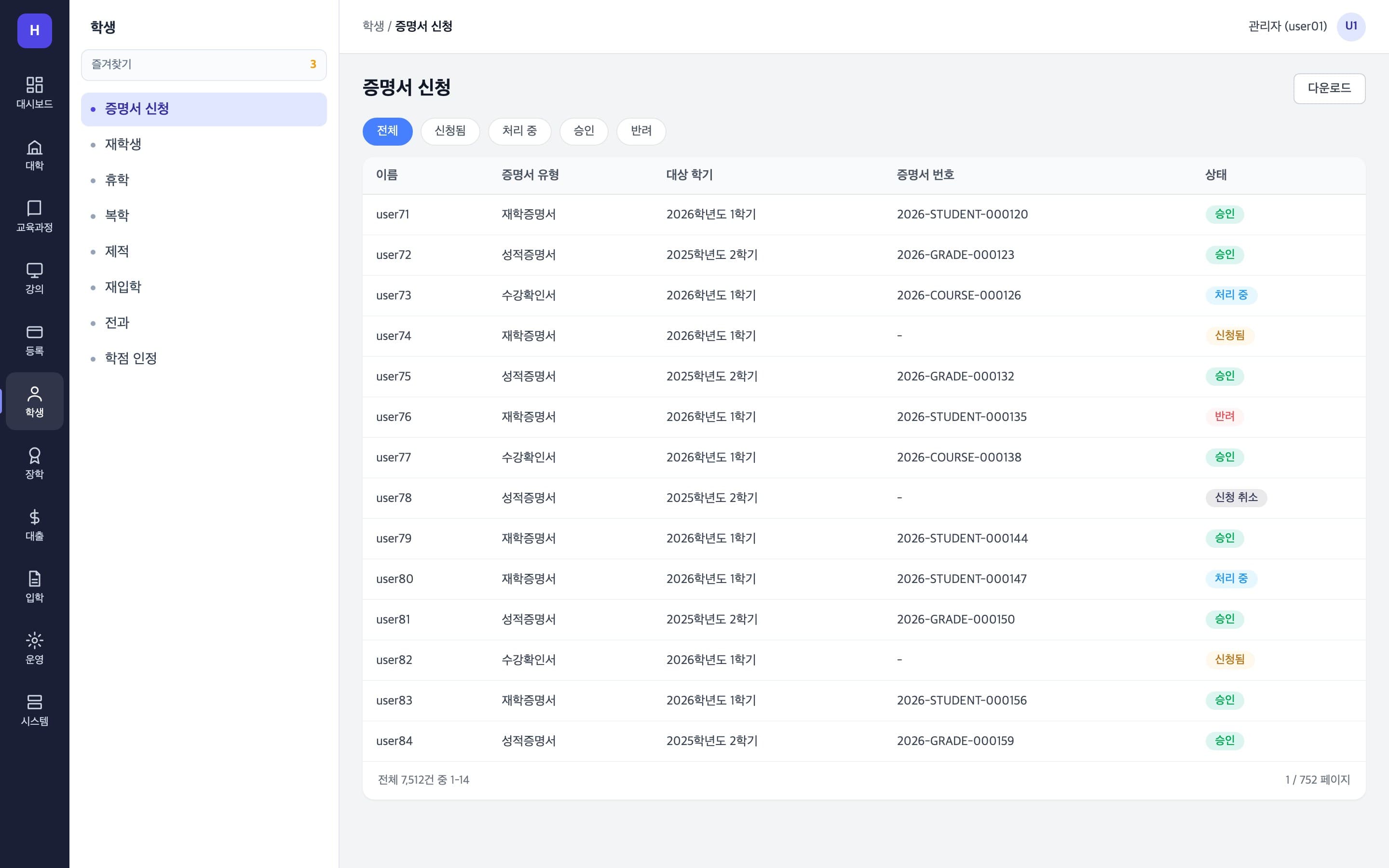This screenshot has height=868, width=1389.
Task: Open the 시스템 server icon
Action: pos(34,709)
